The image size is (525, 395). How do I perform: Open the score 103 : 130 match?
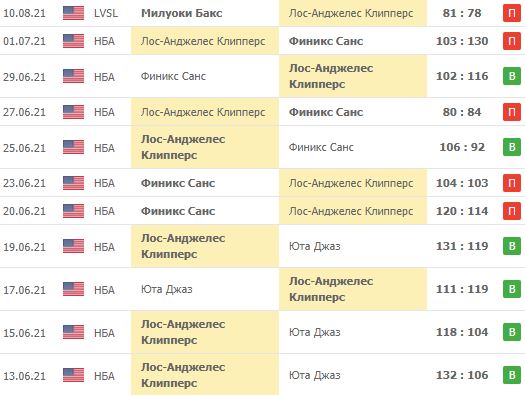pos(462,41)
